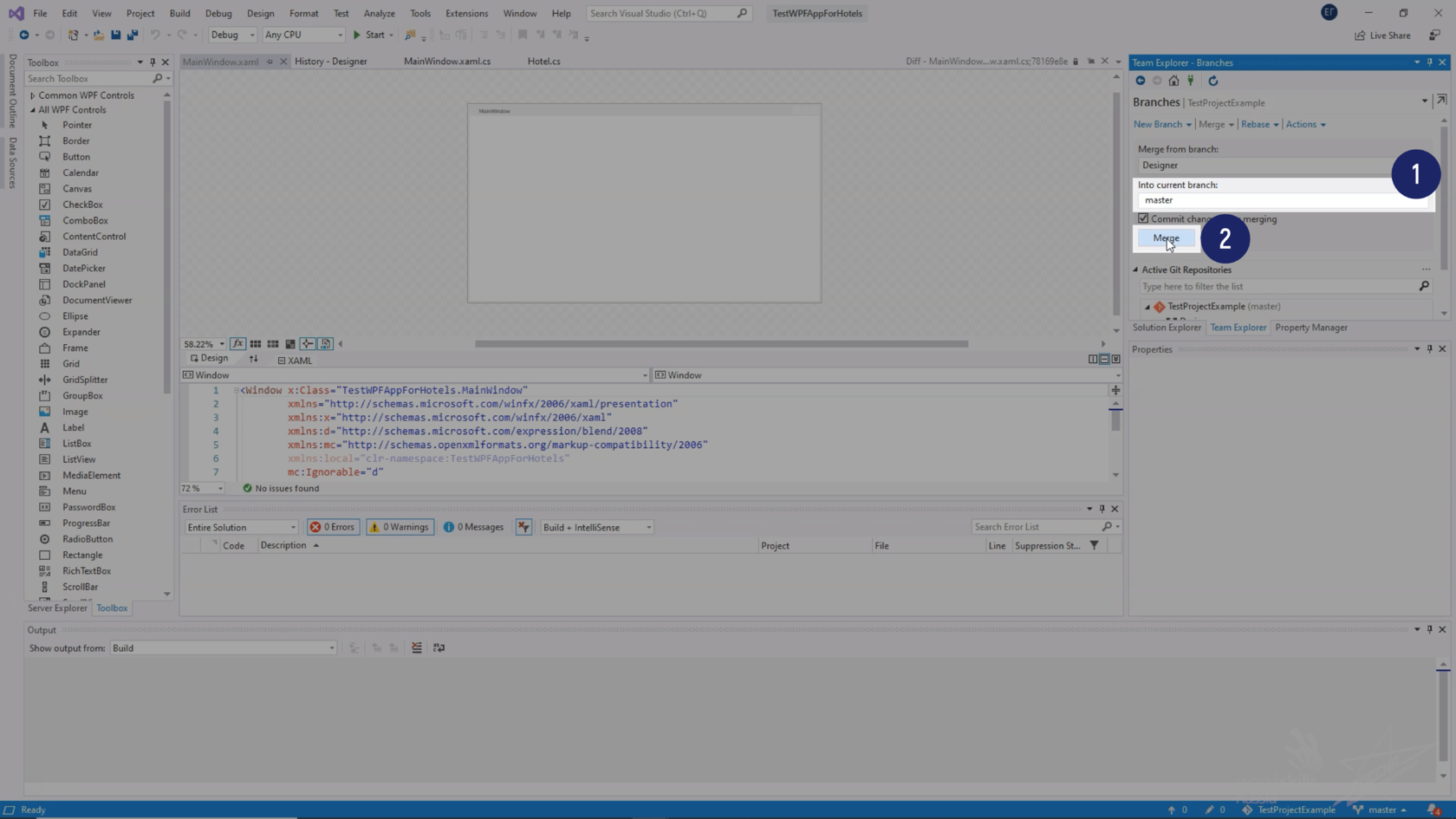Toggle show snap grid in designer

pos(256,344)
